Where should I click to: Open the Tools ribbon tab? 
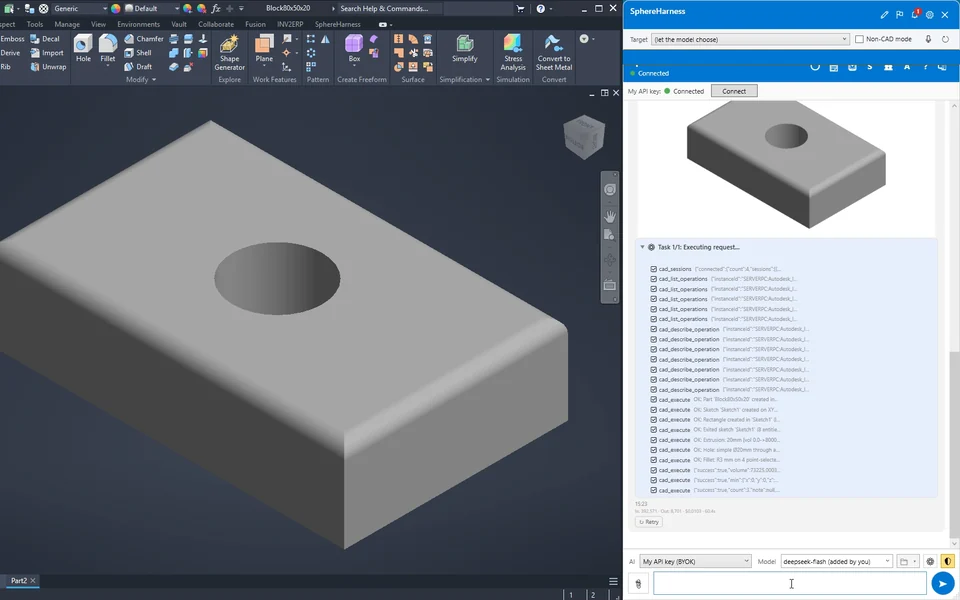coord(35,24)
